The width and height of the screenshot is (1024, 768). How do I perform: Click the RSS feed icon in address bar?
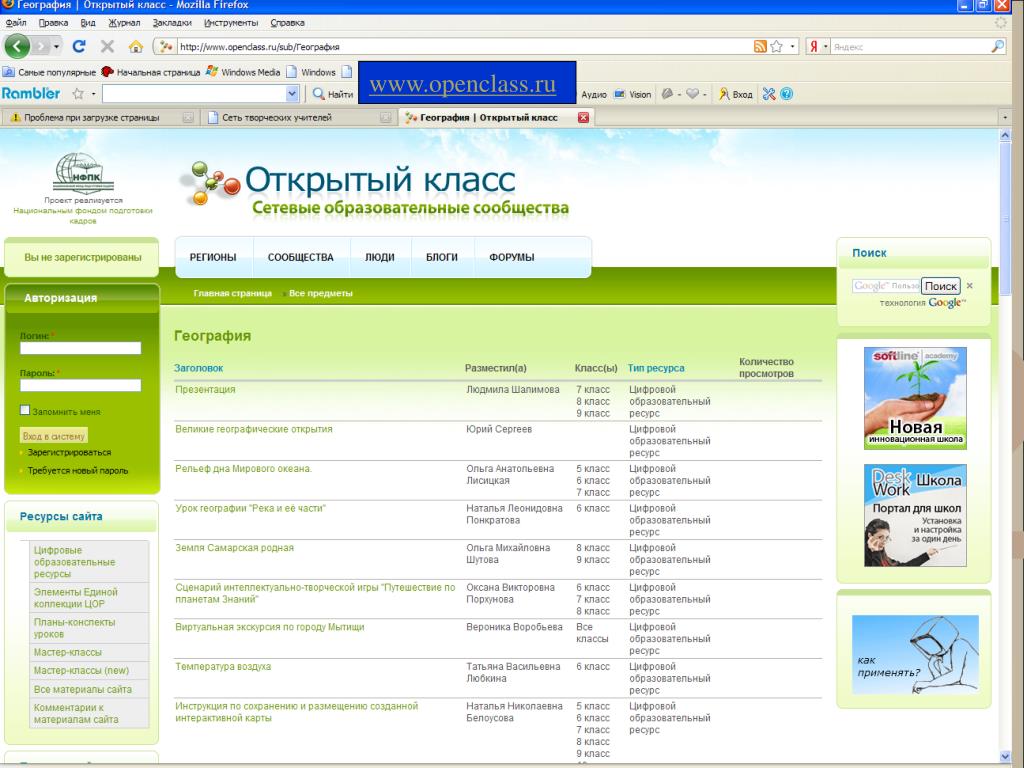[760, 46]
